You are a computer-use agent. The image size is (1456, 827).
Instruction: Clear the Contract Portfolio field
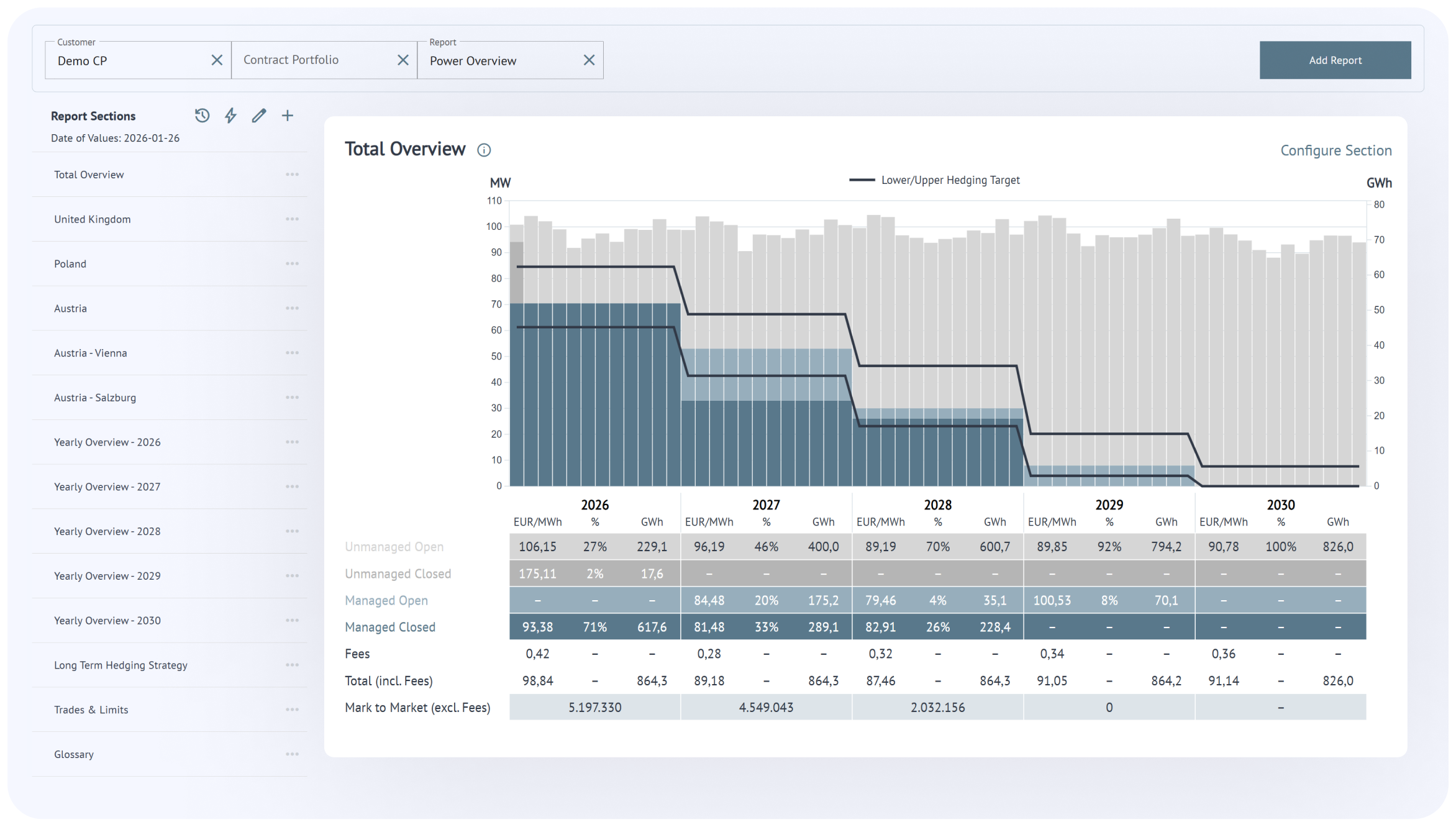pyautogui.click(x=403, y=60)
